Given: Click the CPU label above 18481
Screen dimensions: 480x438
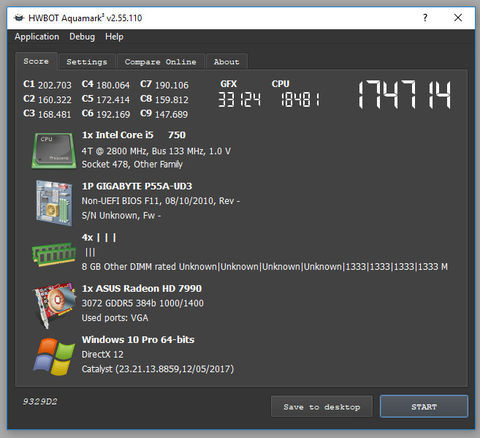Looking at the screenshot, I should point(281,84).
